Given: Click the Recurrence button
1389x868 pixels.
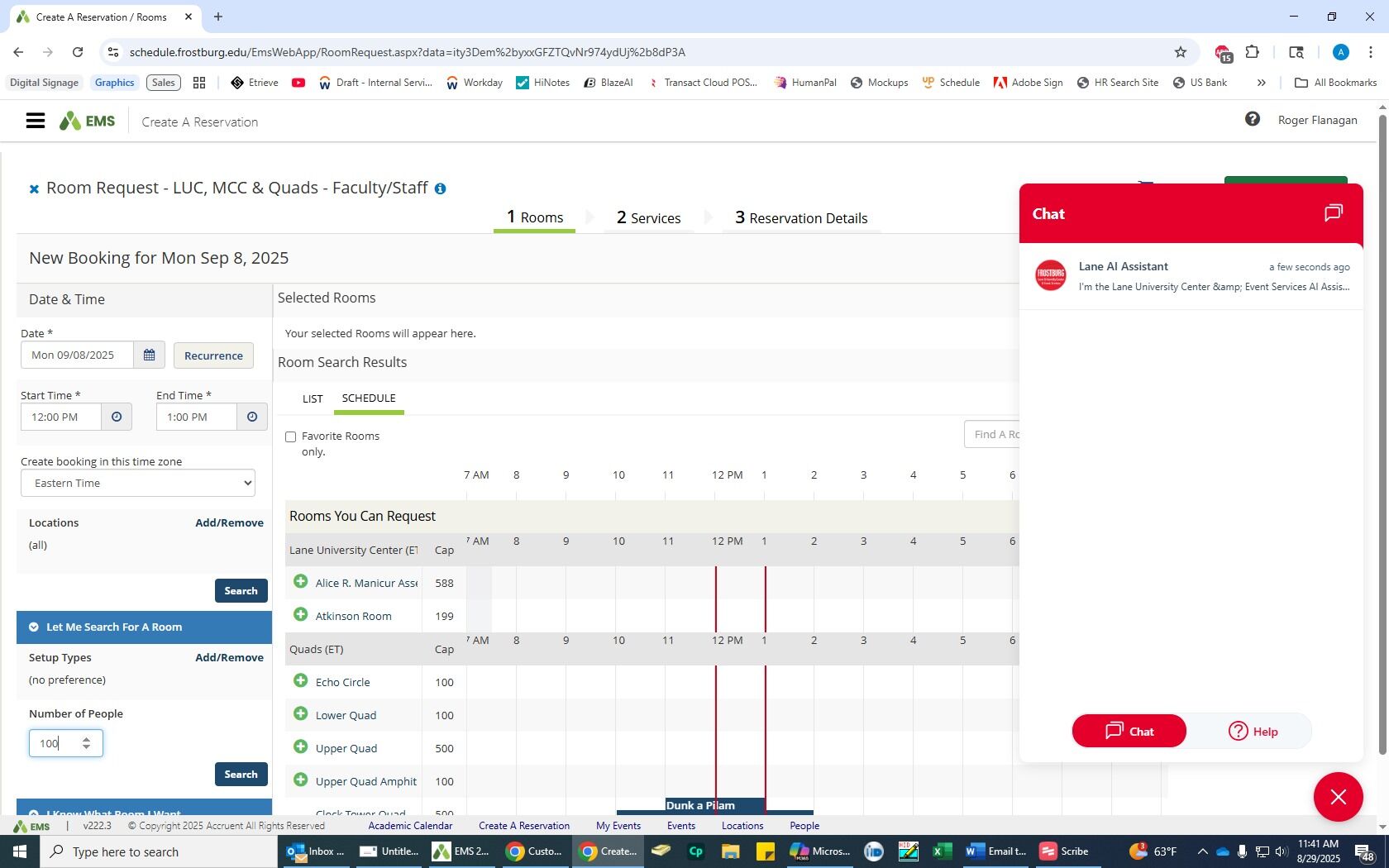Looking at the screenshot, I should click(213, 355).
